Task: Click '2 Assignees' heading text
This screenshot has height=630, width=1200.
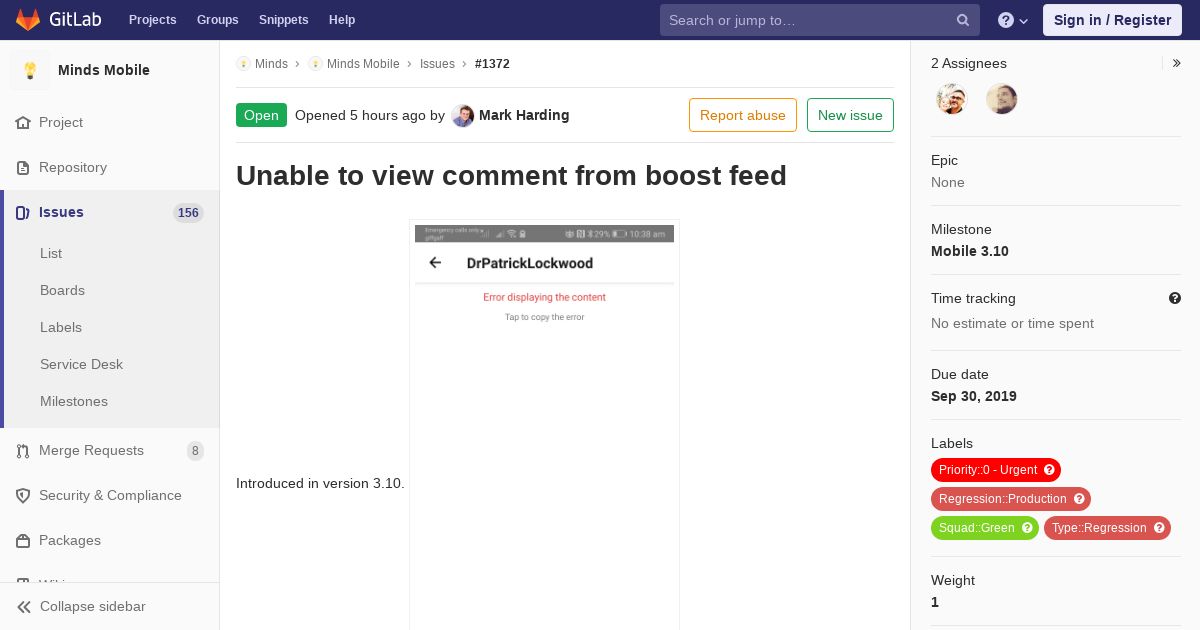Action: click(969, 63)
